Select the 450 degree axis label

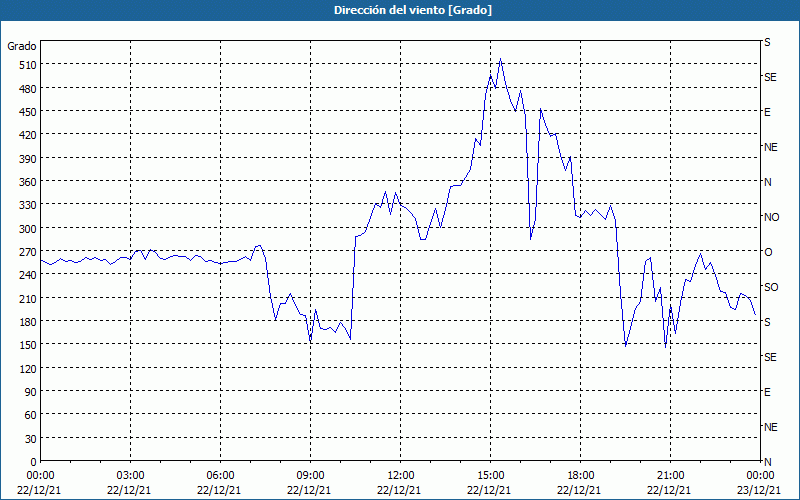tap(27, 112)
